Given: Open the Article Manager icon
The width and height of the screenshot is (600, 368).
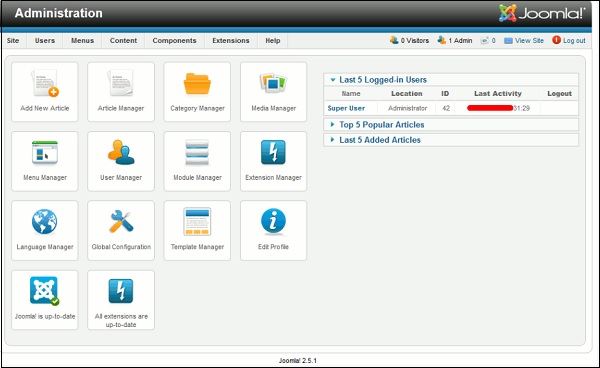Looking at the screenshot, I should pos(121,83).
